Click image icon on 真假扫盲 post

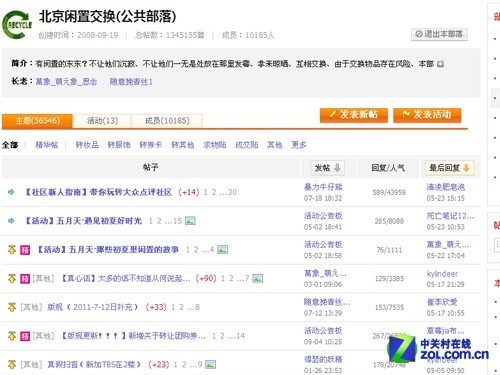click(210, 364)
